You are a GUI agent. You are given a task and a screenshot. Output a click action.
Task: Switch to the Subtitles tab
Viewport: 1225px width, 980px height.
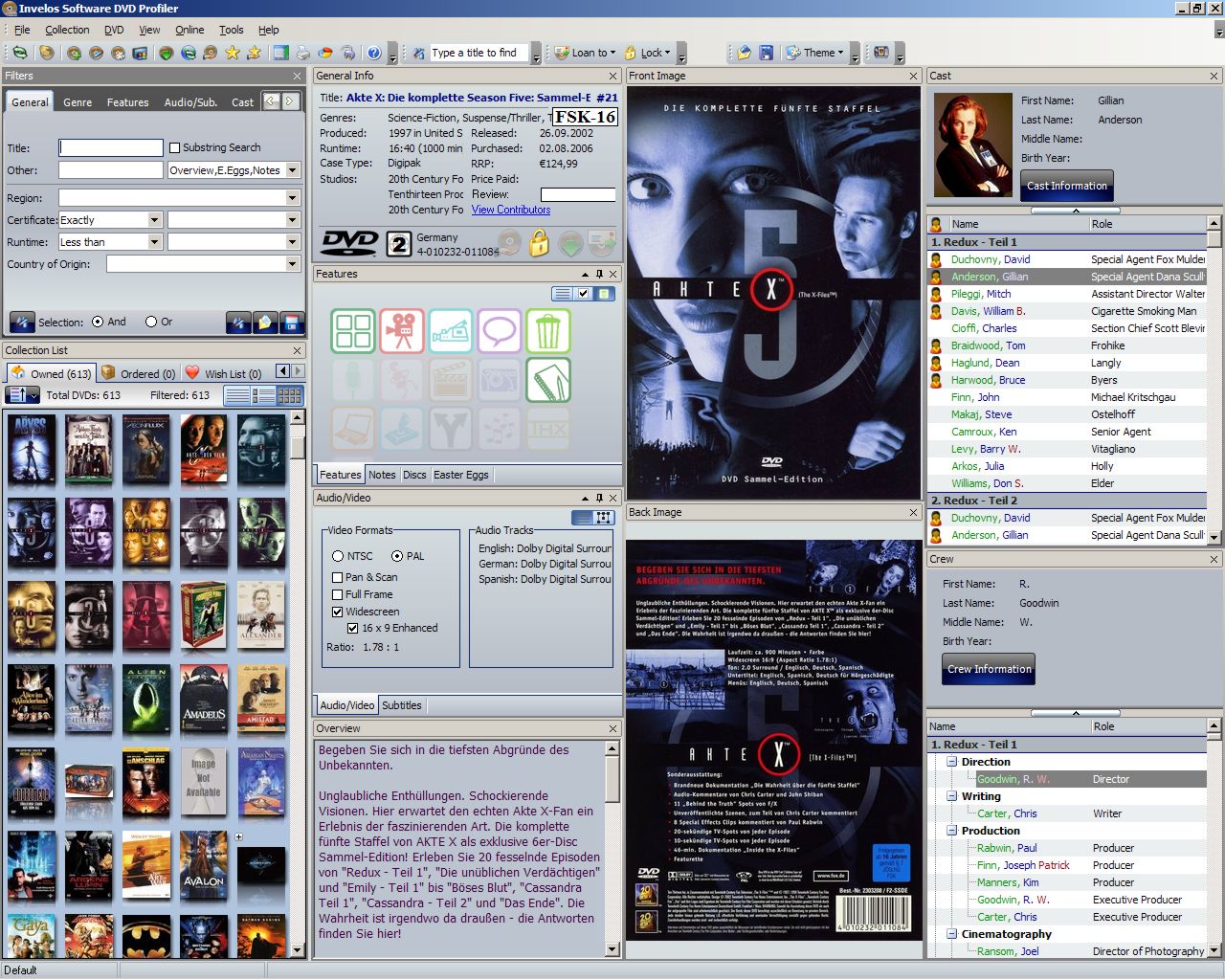[x=401, y=705]
